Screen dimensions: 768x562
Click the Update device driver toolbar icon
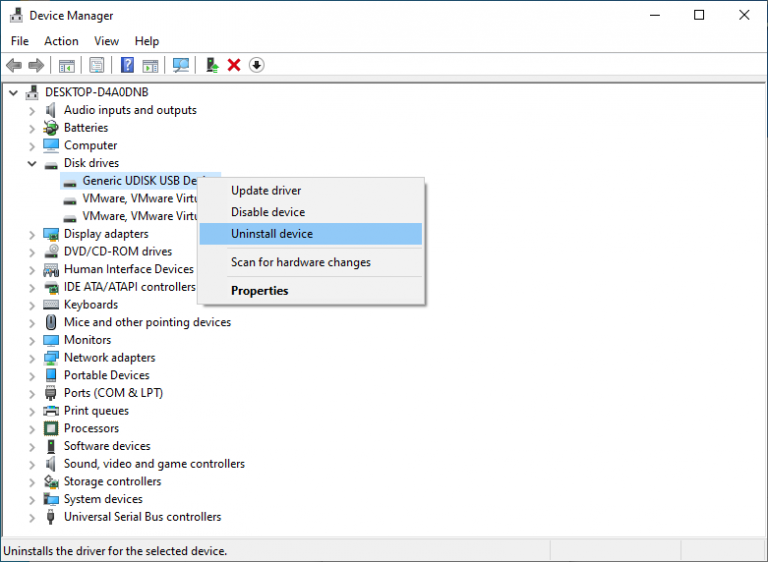click(x=212, y=65)
